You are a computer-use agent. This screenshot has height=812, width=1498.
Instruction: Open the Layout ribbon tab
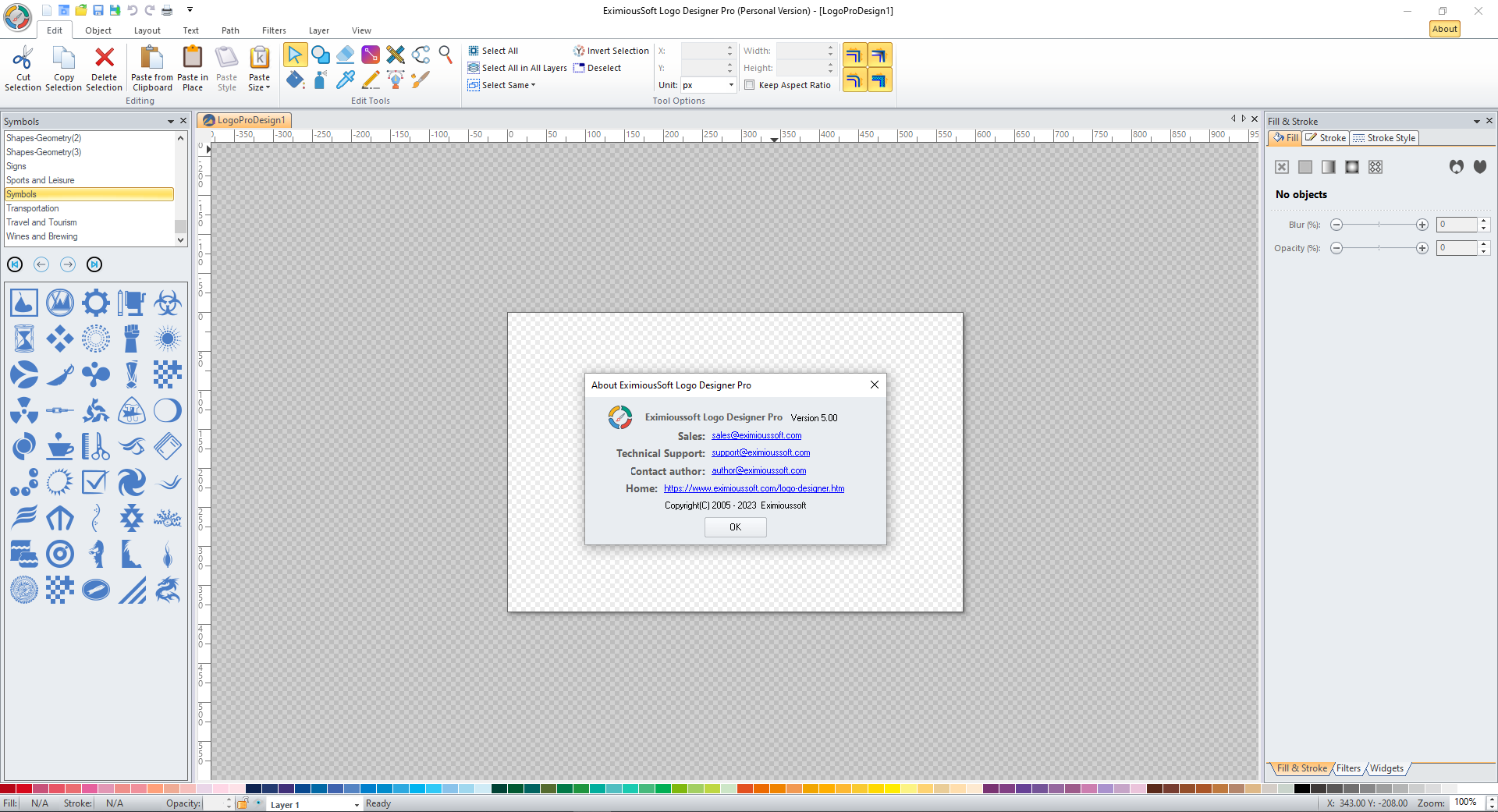pyautogui.click(x=147, y=30)
